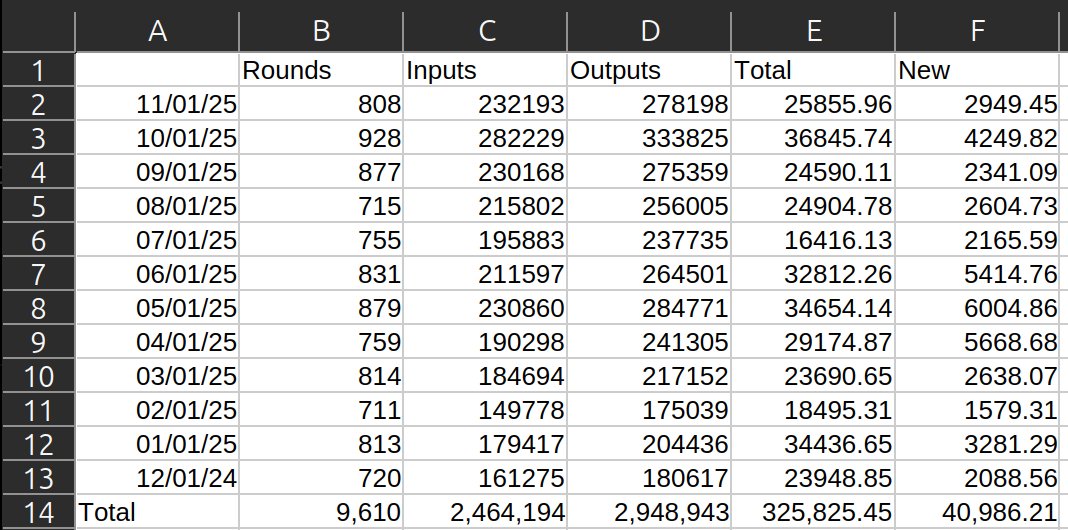Viewport: 1068px width, 530px height.
Task: Select Inputs total 2,464,194
Action: pyautogui.click(x=485, y=512)
